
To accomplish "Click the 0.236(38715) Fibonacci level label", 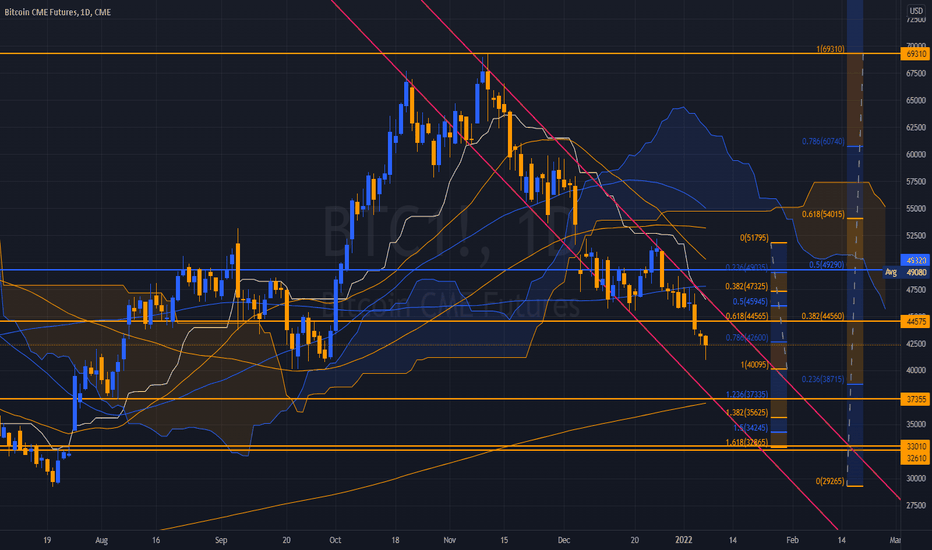I will point(823,379).
